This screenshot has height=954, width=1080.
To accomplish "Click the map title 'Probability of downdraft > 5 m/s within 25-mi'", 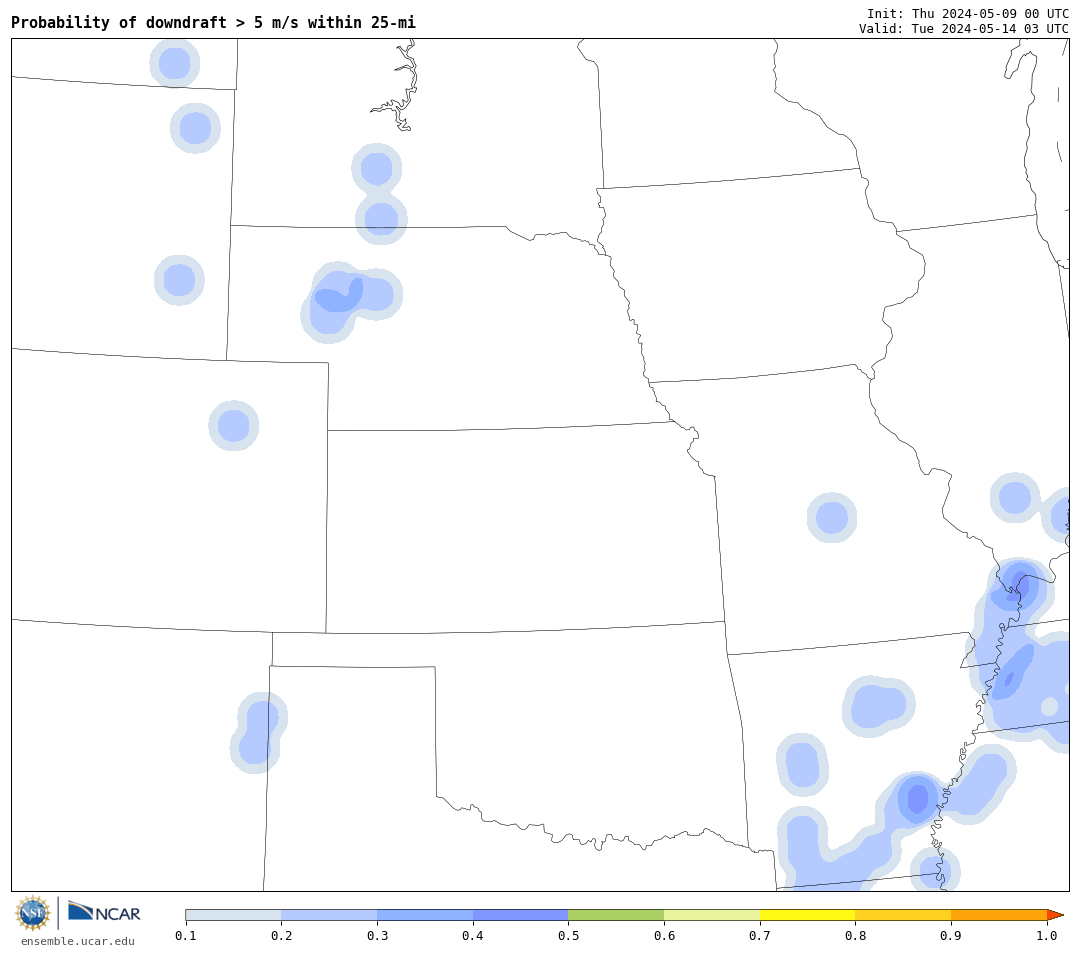I will click(214, 23).
